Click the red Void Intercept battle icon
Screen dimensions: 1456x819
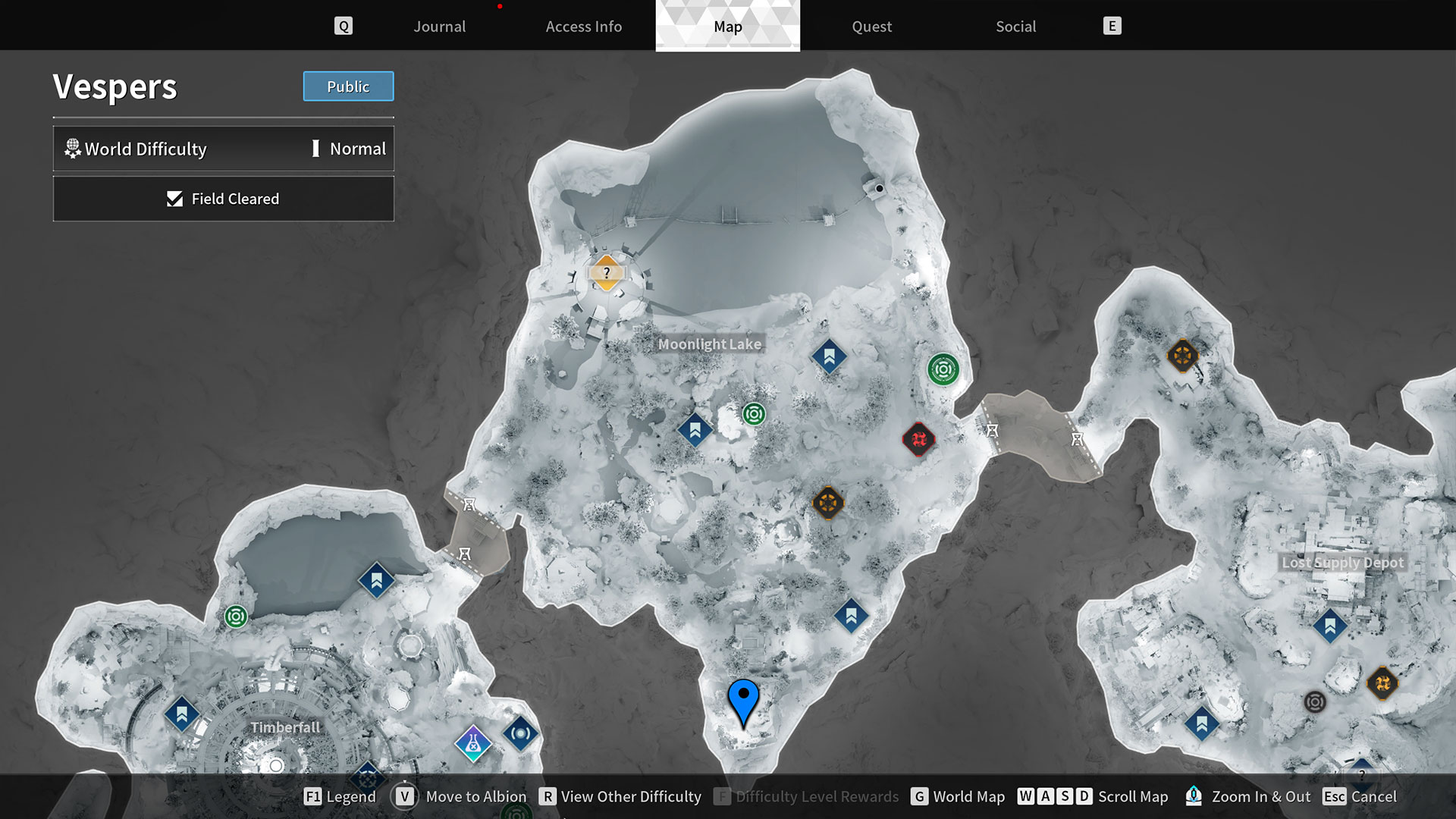tap(919, 440)
